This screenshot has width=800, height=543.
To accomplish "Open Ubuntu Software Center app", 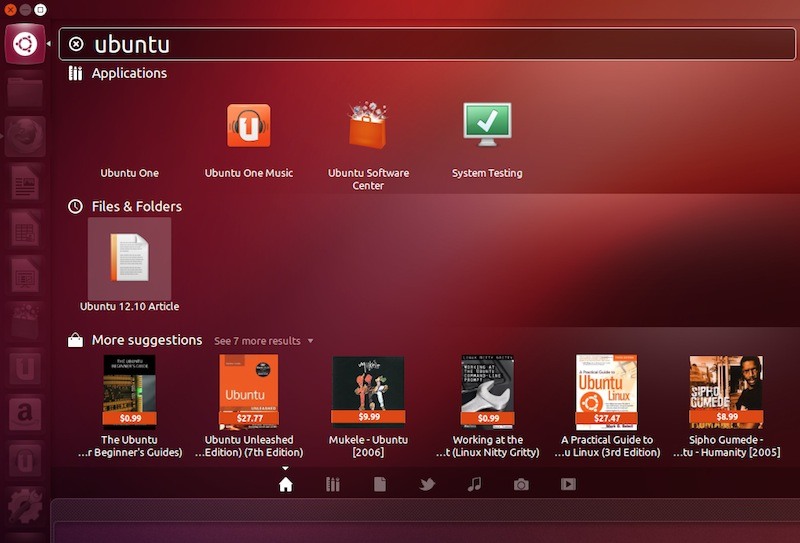I will [x=368, y=125].
